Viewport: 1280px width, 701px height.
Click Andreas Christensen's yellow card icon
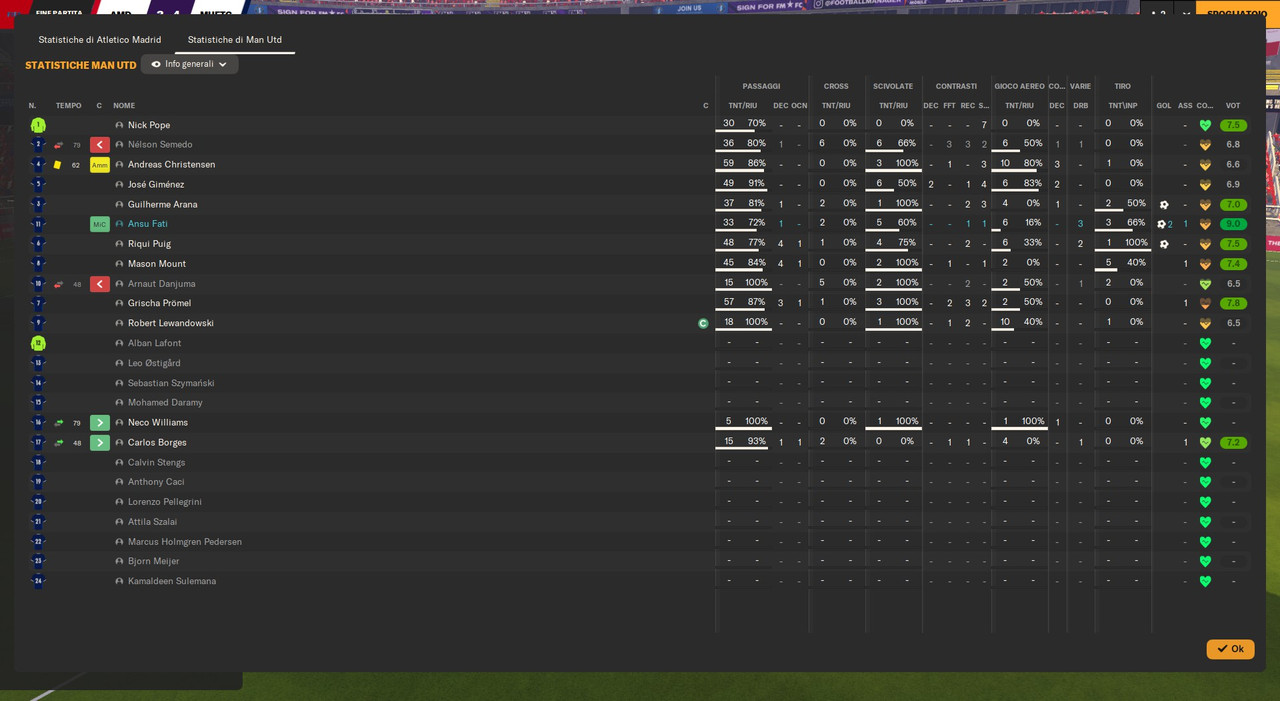click(x=58, y=165)
